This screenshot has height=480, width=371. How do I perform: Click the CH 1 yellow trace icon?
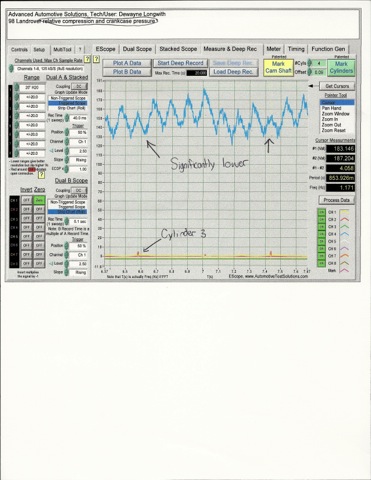coord(344,212)
